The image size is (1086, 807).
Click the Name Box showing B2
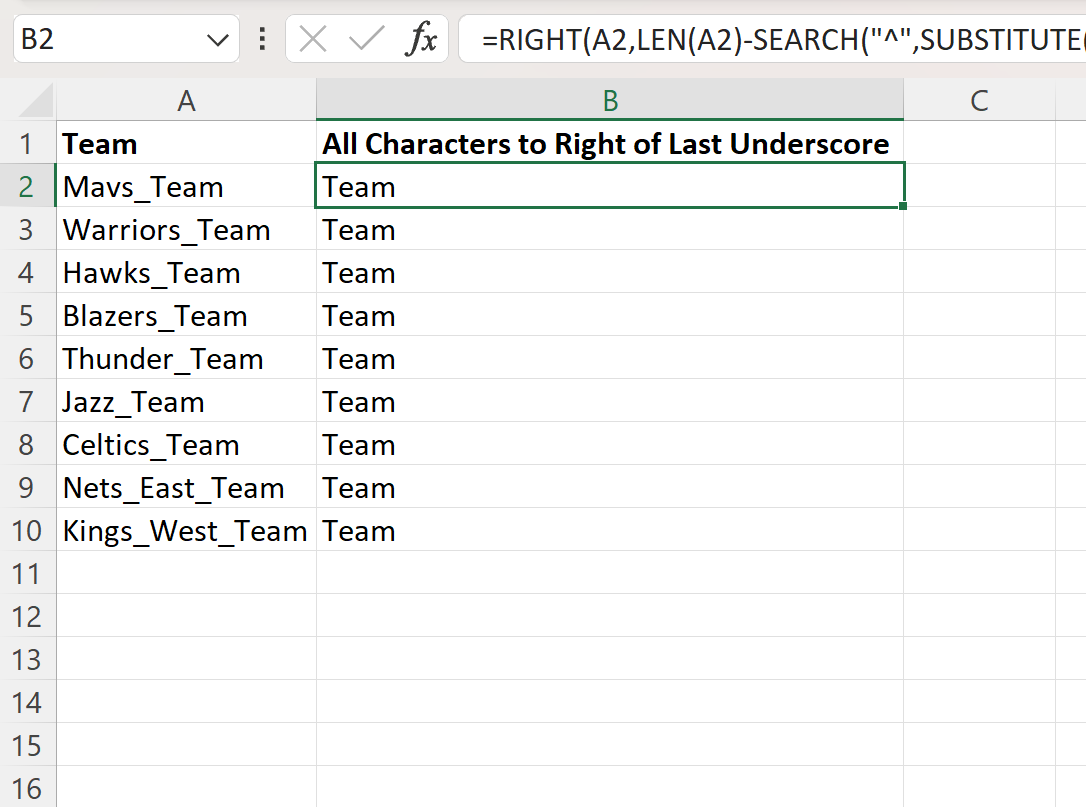tap(100, 39)
